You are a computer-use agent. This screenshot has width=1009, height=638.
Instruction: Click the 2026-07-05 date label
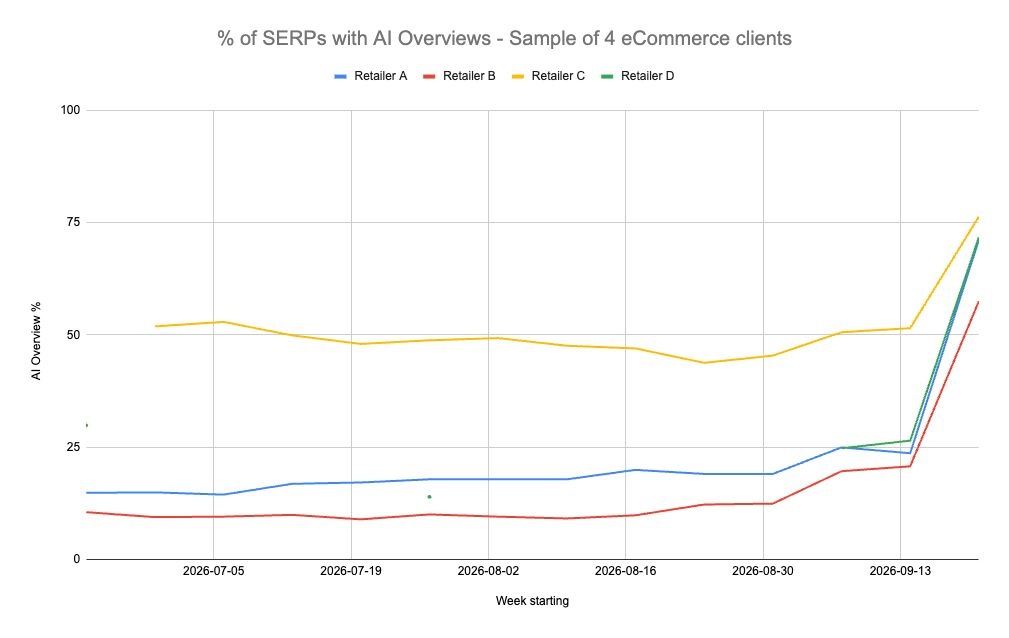click(x=214, y=571)
